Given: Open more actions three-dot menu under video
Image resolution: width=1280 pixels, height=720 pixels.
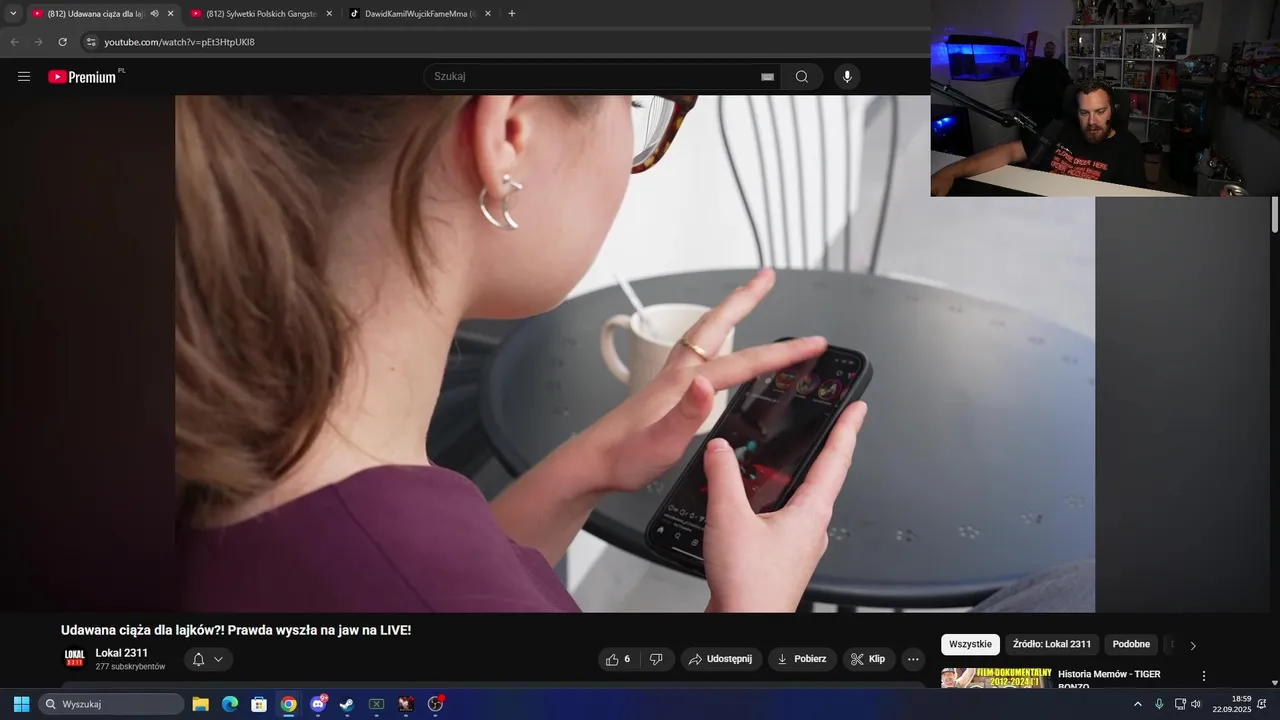Looking at the screenshot, I should (x=913, y=659).
